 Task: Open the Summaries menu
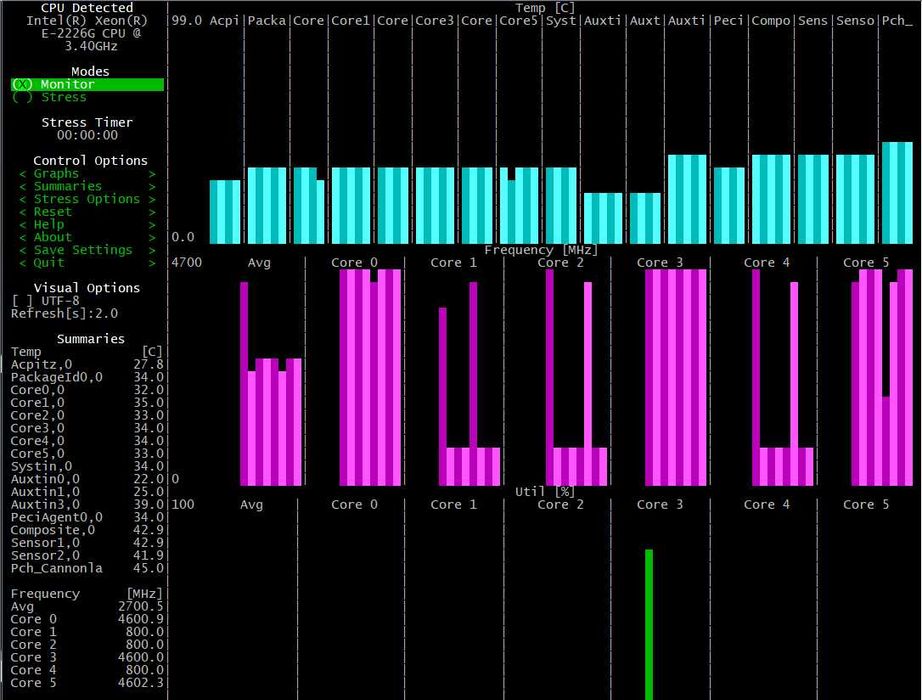[x=87, y=186]
